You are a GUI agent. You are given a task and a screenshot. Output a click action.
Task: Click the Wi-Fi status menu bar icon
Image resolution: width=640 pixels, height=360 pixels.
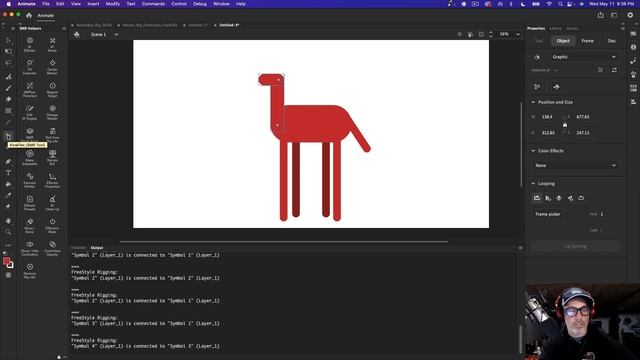tap(549, 4)
